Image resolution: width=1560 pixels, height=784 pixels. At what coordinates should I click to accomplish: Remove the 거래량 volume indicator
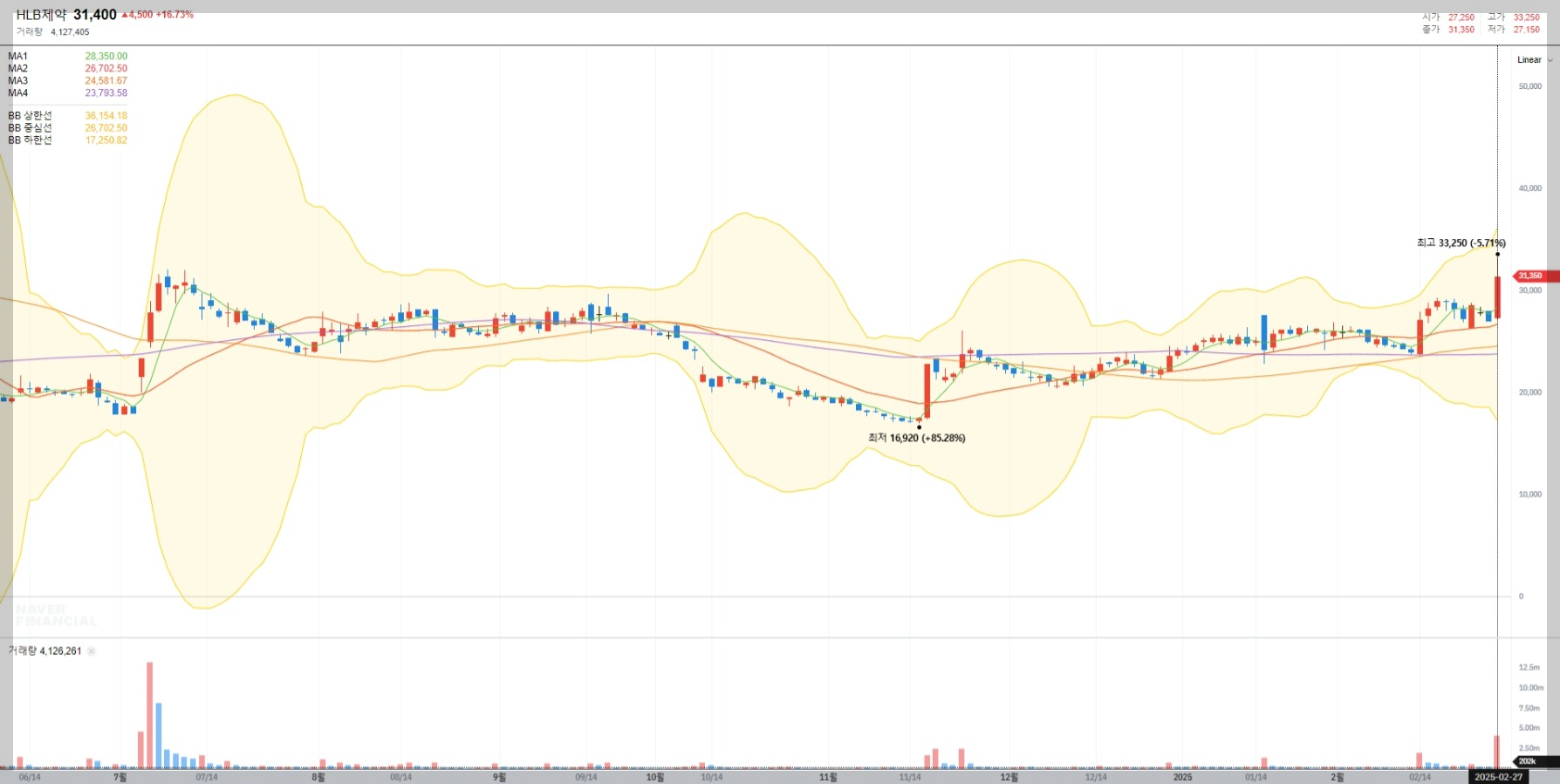(x=92, y=651)
